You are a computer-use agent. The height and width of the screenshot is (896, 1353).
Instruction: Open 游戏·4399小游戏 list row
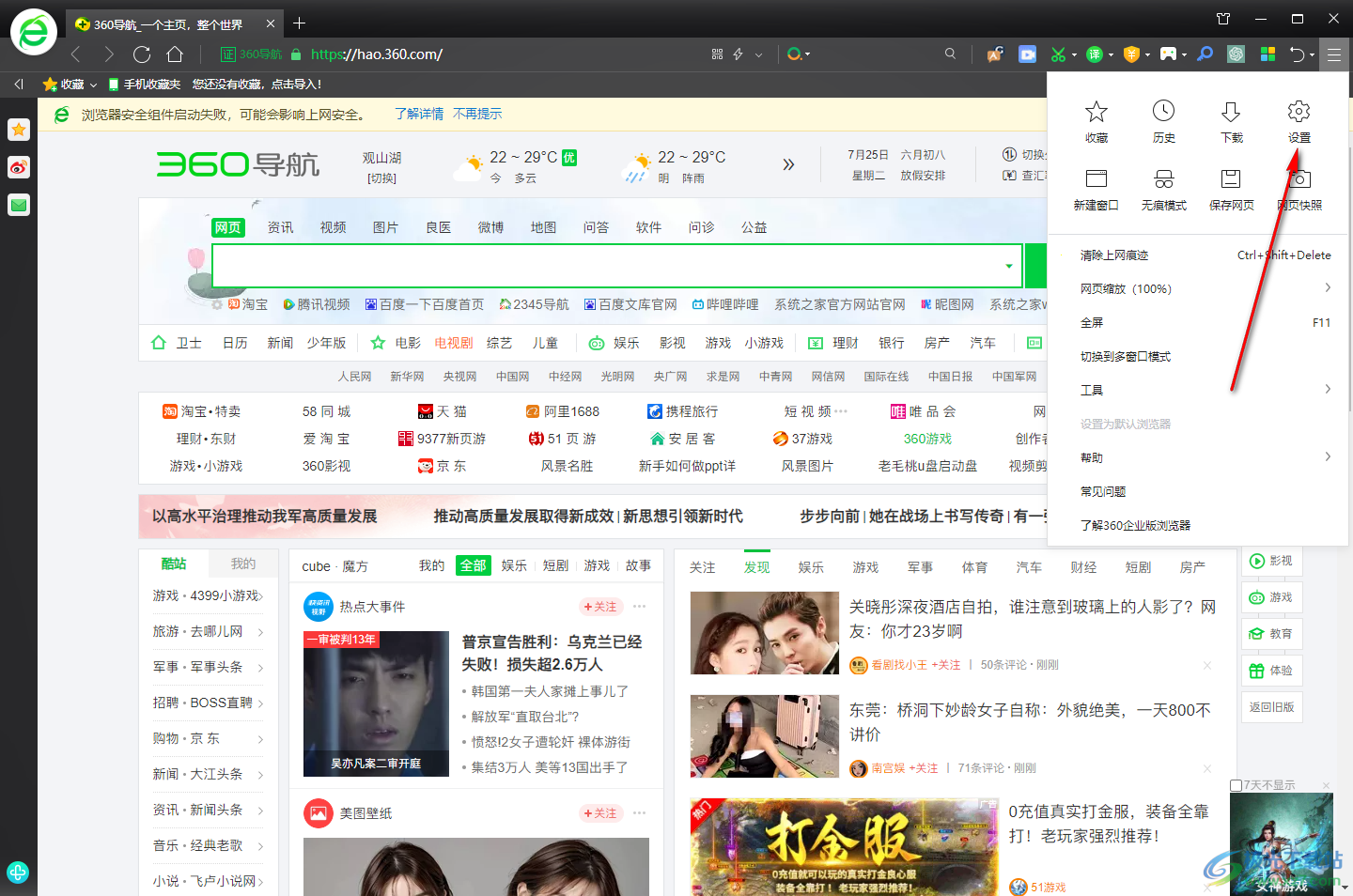209,595
